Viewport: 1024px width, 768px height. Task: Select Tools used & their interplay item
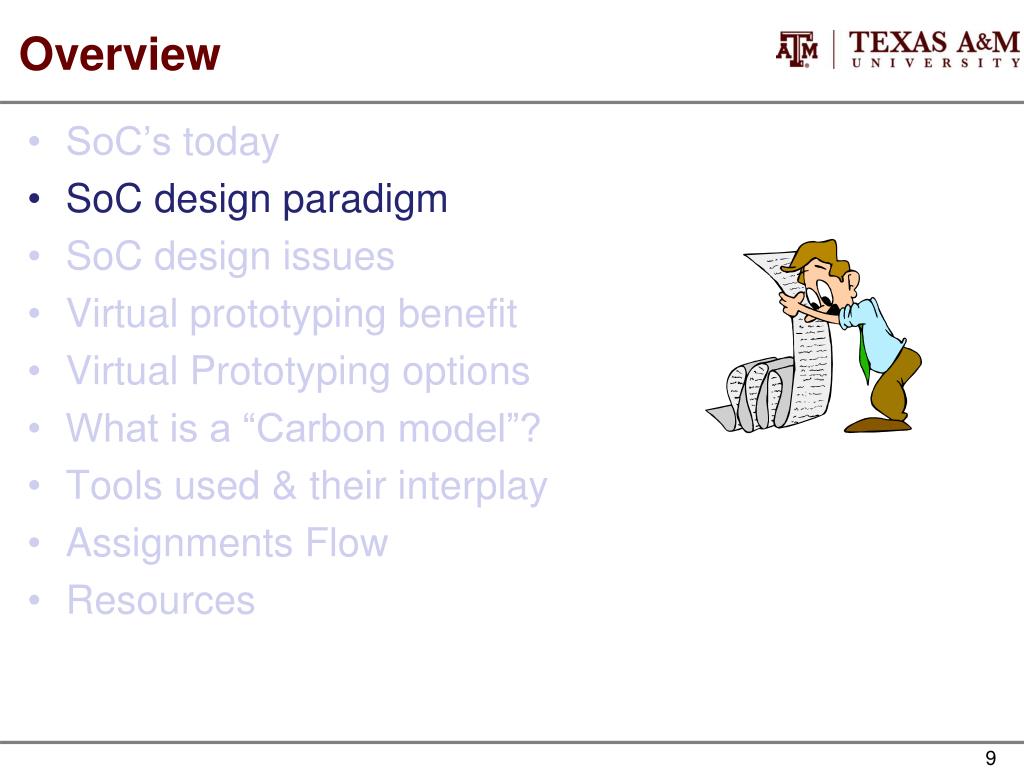click(x=306, y=486)
